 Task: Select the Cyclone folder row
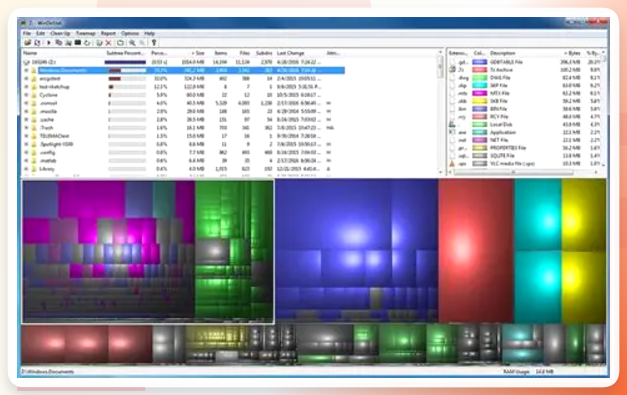click(x=183, y=95)
